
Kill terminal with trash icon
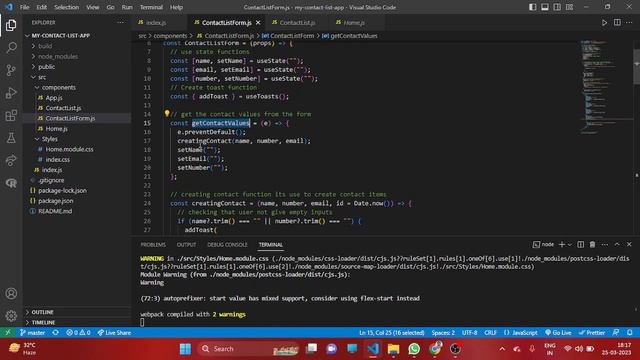(592, 244)
